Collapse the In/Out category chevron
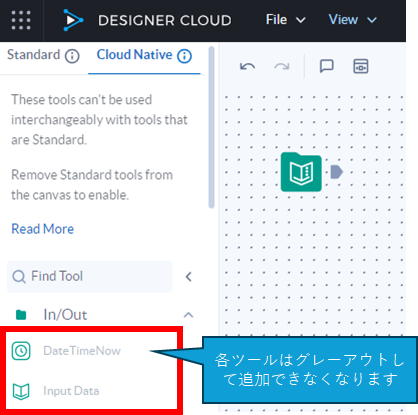 click(x=188, y=315)
